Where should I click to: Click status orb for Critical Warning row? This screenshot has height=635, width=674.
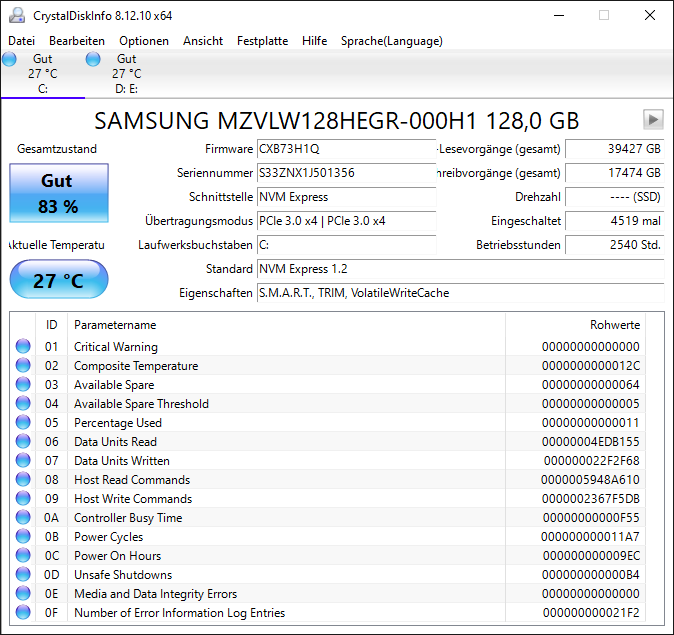point(23,346)
